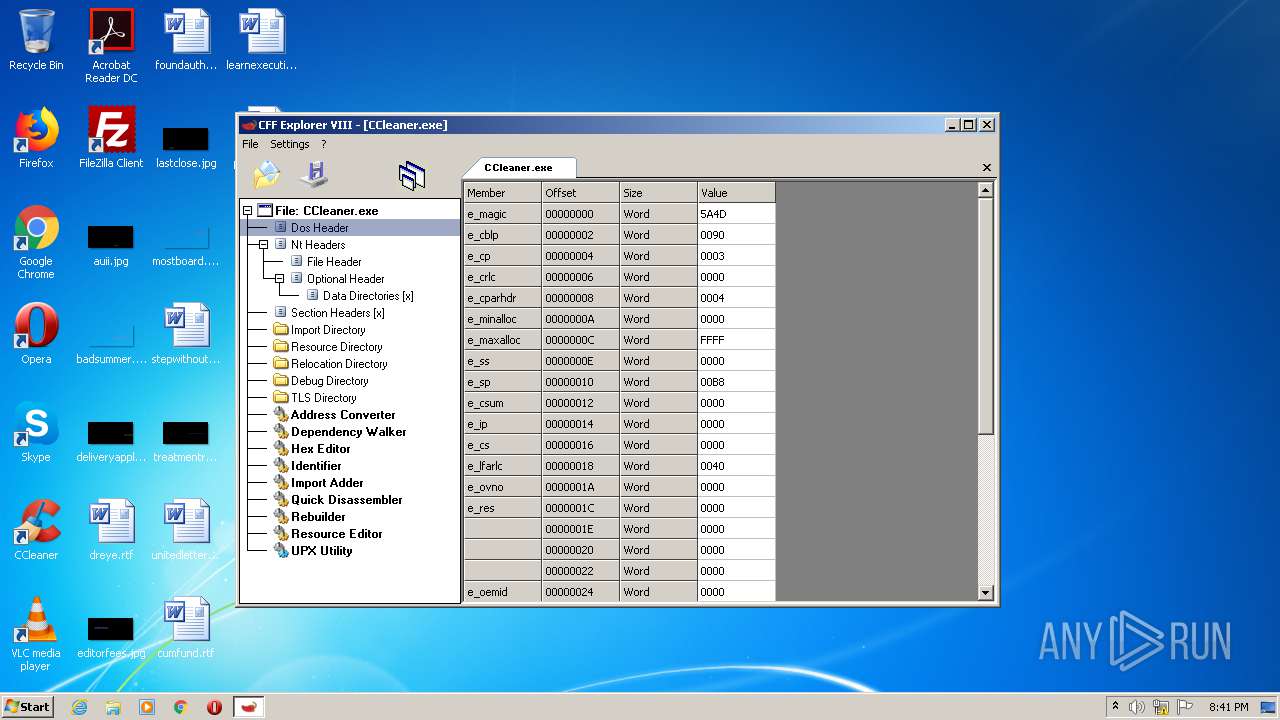Open the Relocation Directory folder
The width and height of the screenshot is (1280, 720).
click(x=339, y=364)
